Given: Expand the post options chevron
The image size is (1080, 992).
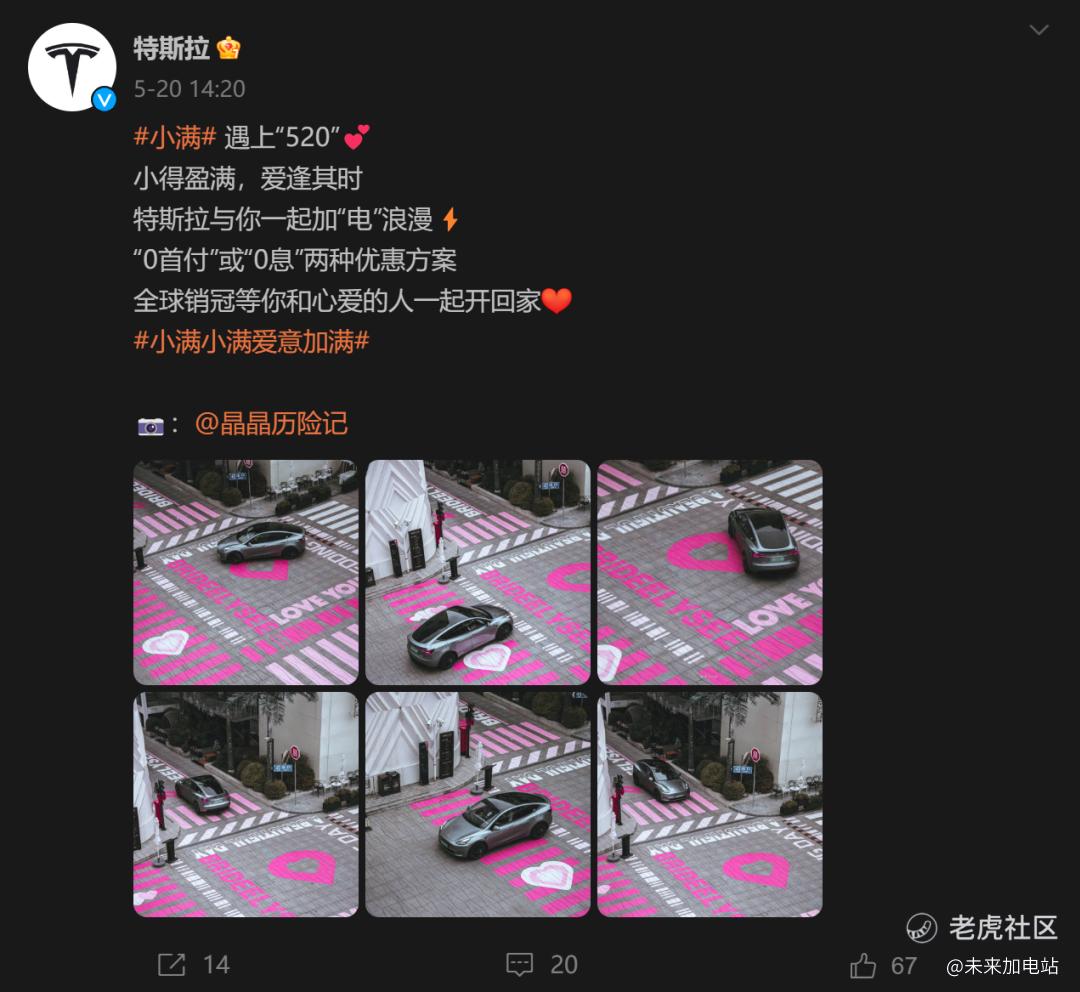Looking at the screenshot, I should 1039,30.
